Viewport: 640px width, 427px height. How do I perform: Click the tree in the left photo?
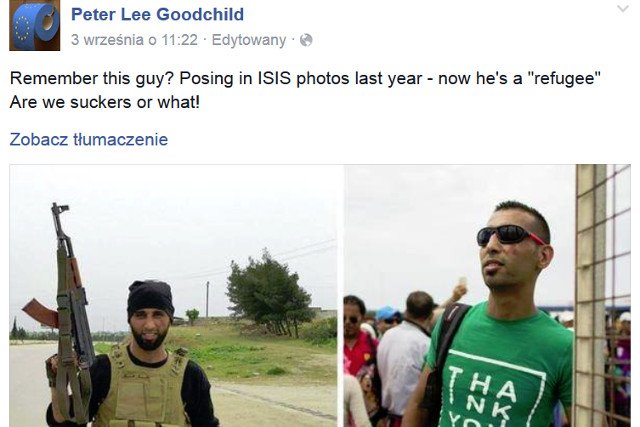tap(268, 293)
